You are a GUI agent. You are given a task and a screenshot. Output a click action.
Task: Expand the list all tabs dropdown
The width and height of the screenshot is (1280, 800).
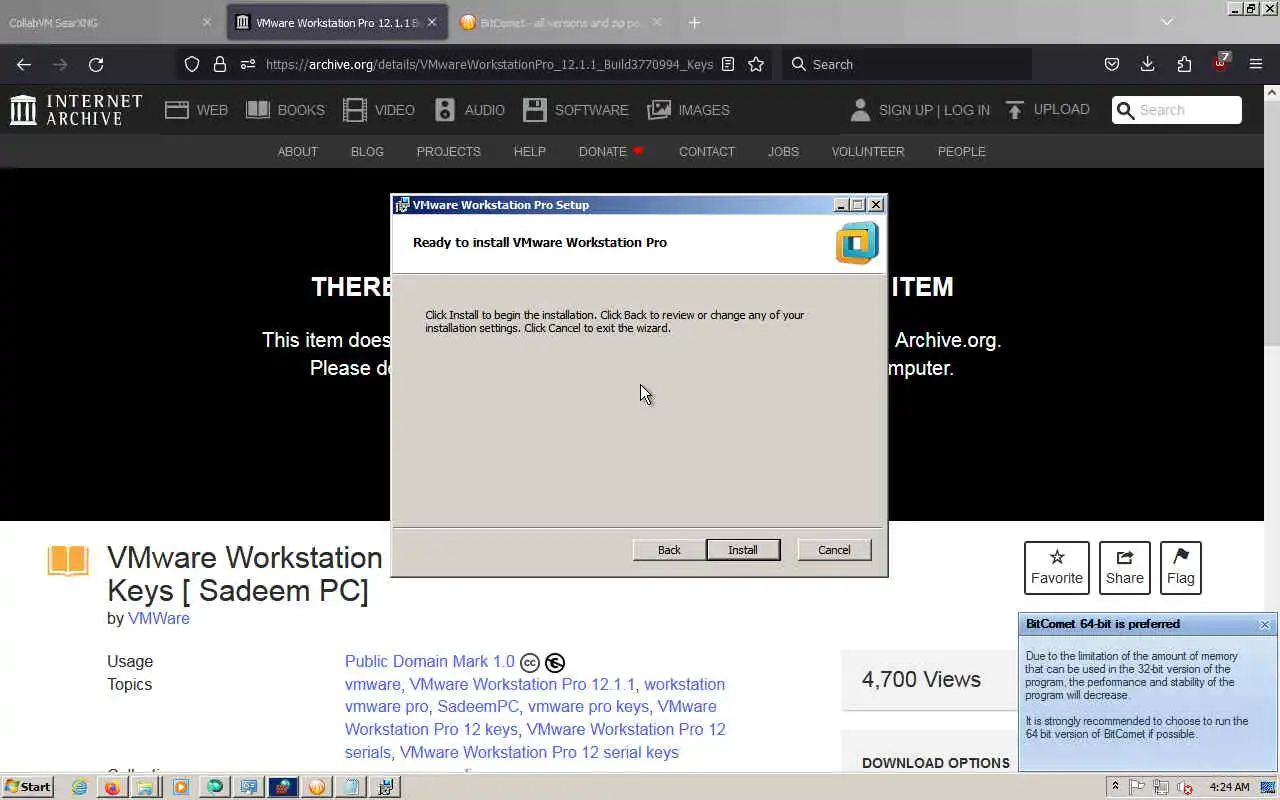tap(1166, 22)
